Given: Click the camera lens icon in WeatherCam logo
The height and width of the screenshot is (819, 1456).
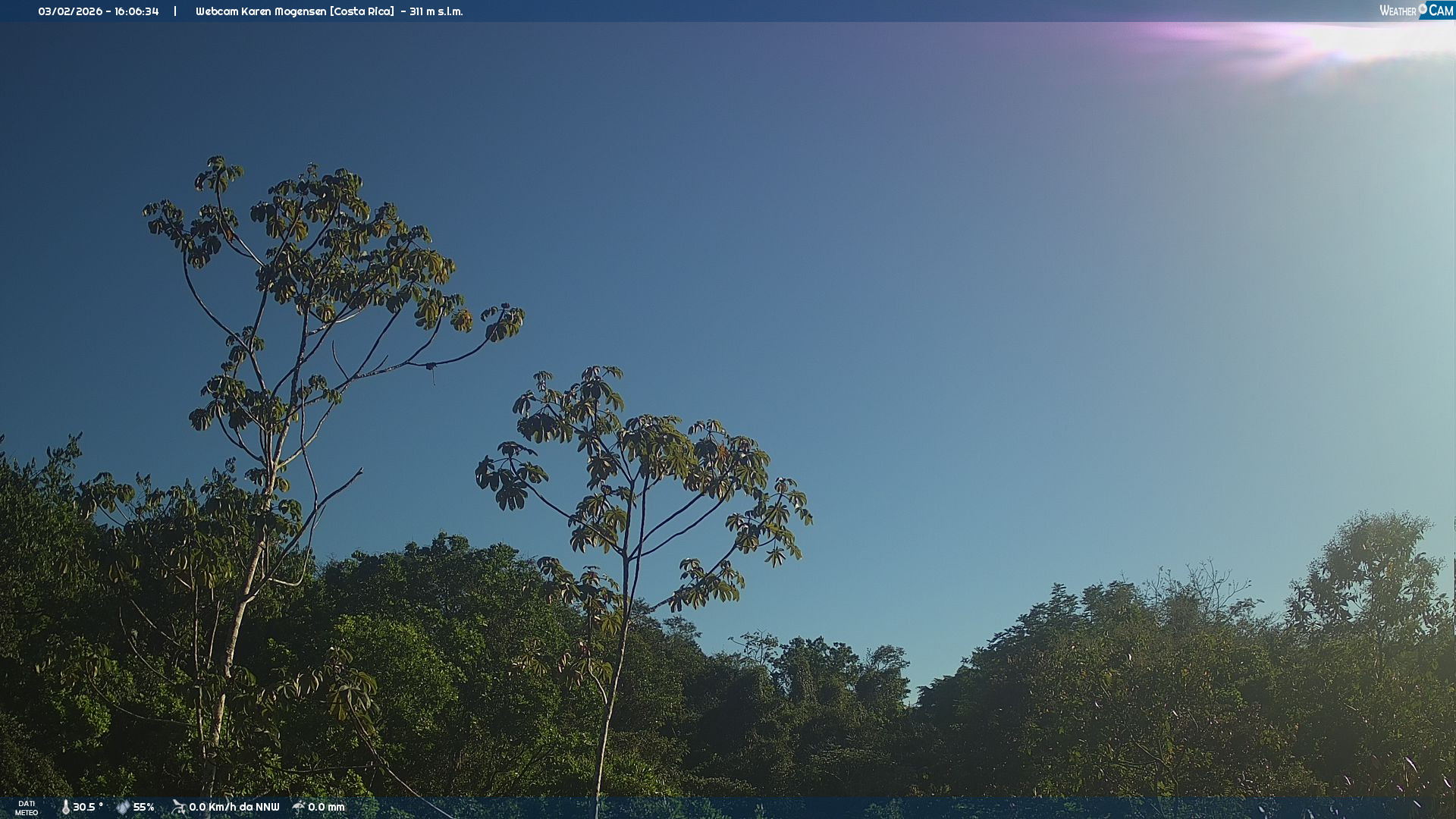Looking at the screenshot, I should (1423, 9).
